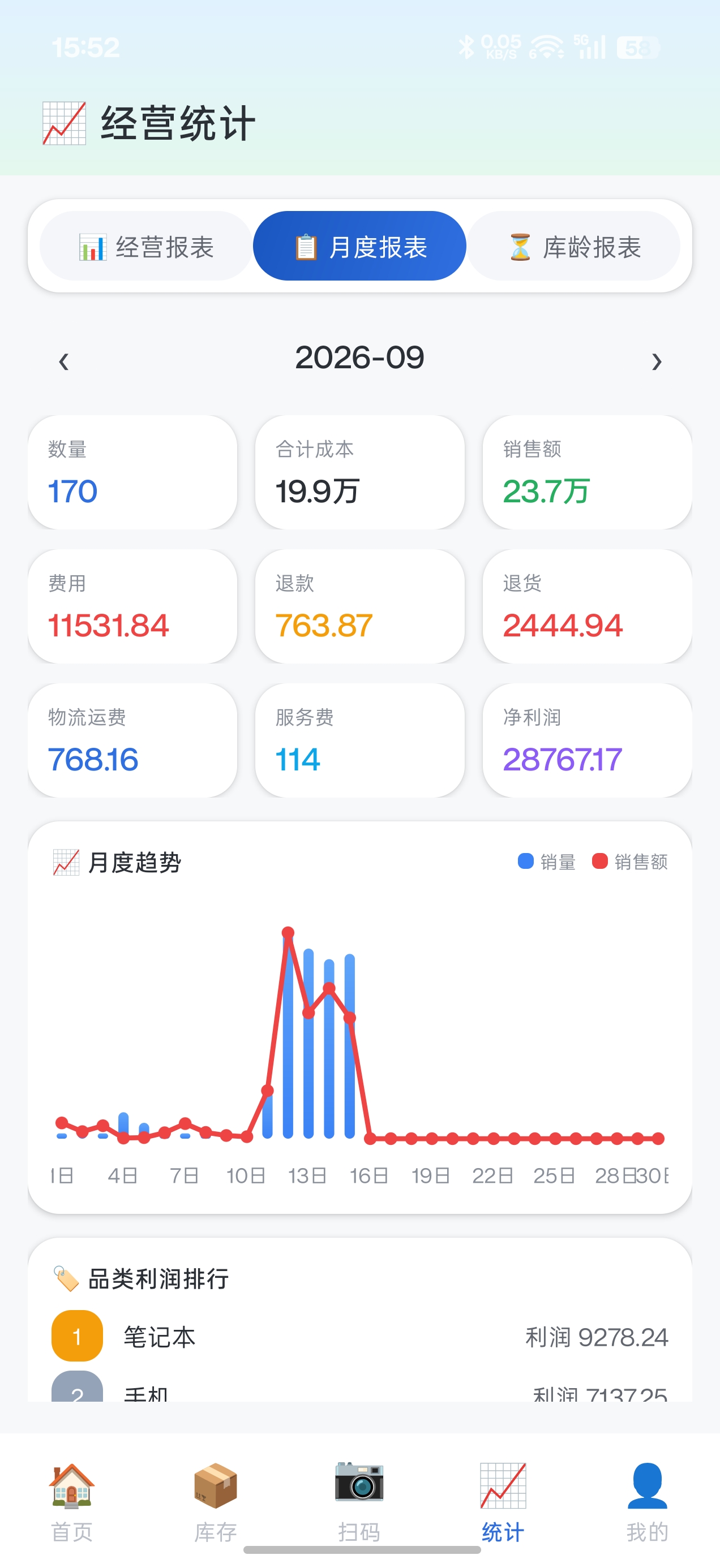Toggle 销量 legend blue dot
The height and width of the screenshot is (1568, 720).
coord(526,861)
